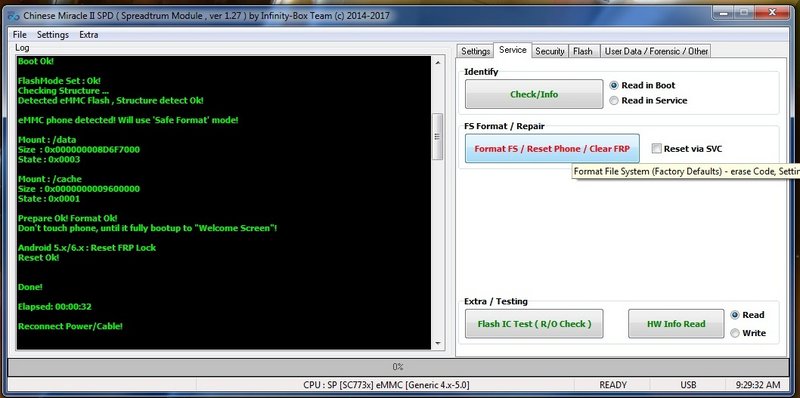Open the Extra menu
The height and width of the screenshot is (398, 800).
click(89, 35)
